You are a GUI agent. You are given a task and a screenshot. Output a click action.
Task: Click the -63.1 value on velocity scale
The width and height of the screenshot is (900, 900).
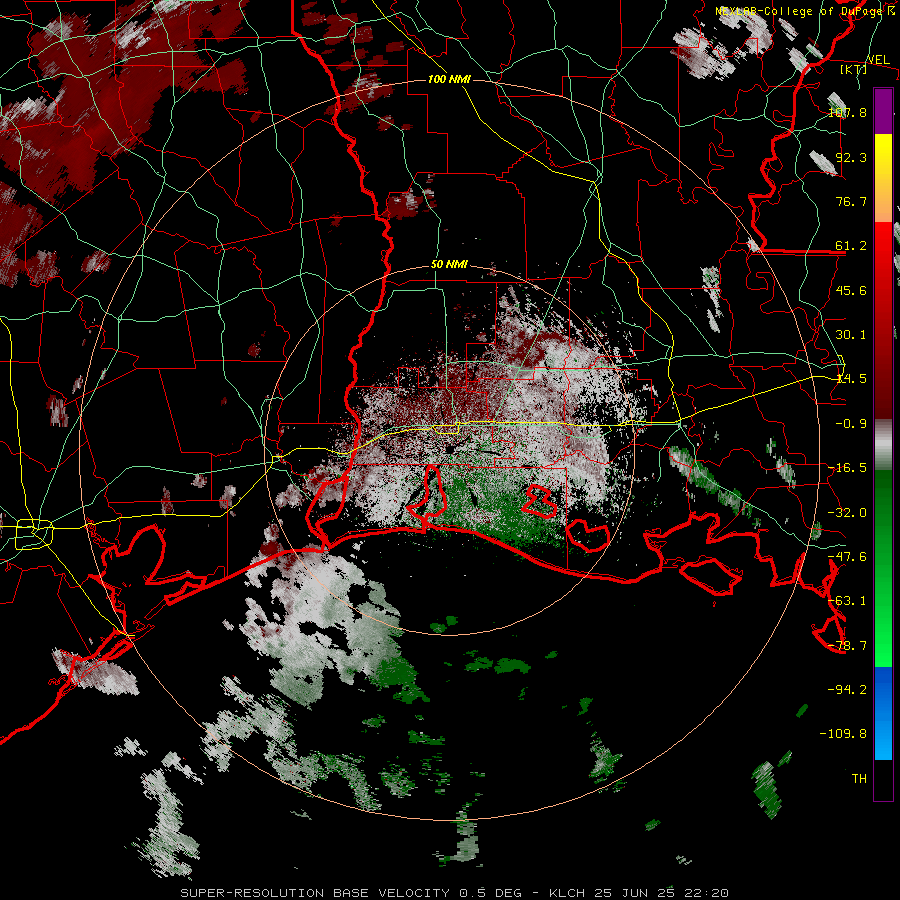848,601
